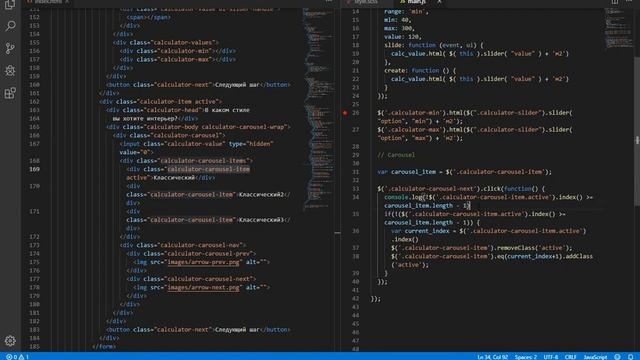Screen dimensions: 640x360
Task: Click 'current_index' variable on line 36
Action: (427, 231)
